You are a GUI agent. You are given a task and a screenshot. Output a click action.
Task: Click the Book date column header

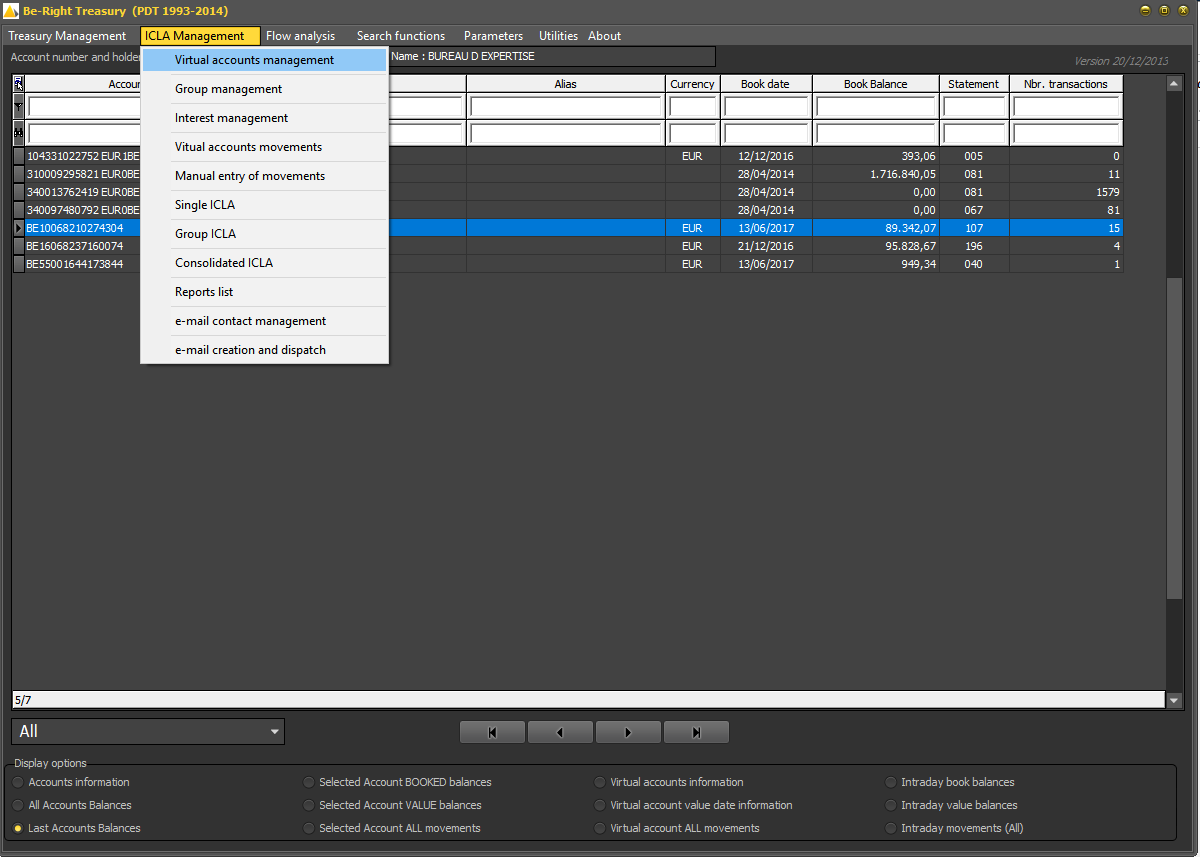(766, 84)
